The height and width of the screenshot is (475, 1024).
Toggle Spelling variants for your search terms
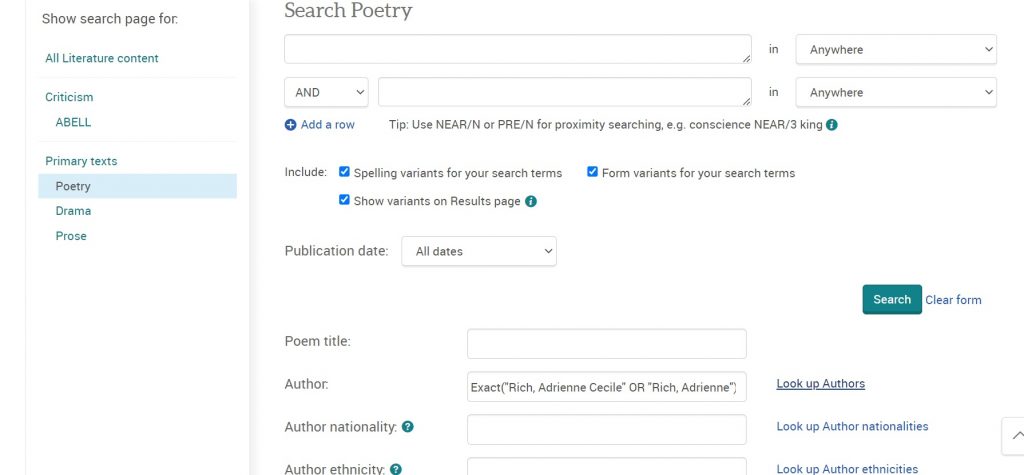point(344,172)
